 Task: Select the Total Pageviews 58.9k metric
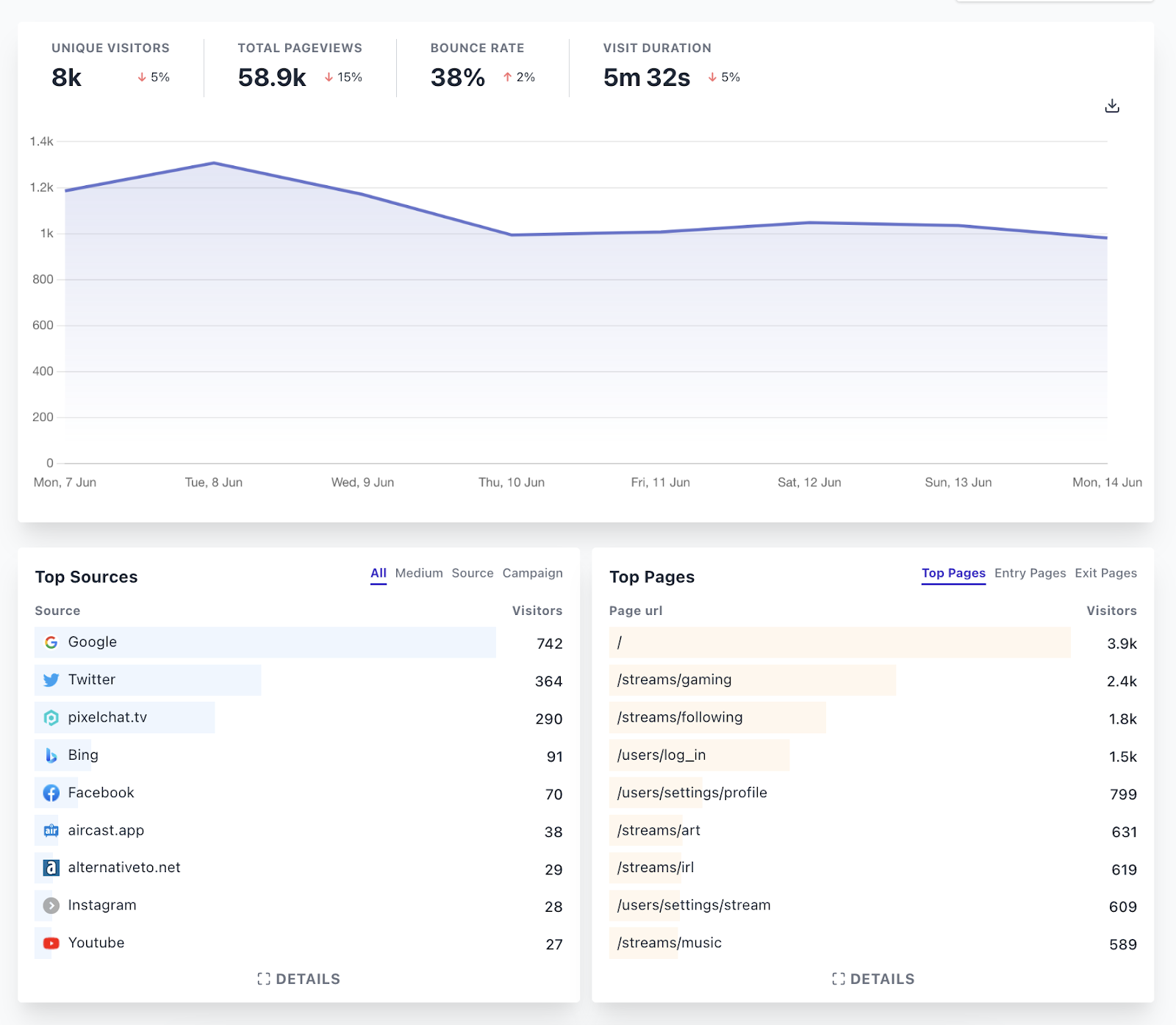point(300,66)
